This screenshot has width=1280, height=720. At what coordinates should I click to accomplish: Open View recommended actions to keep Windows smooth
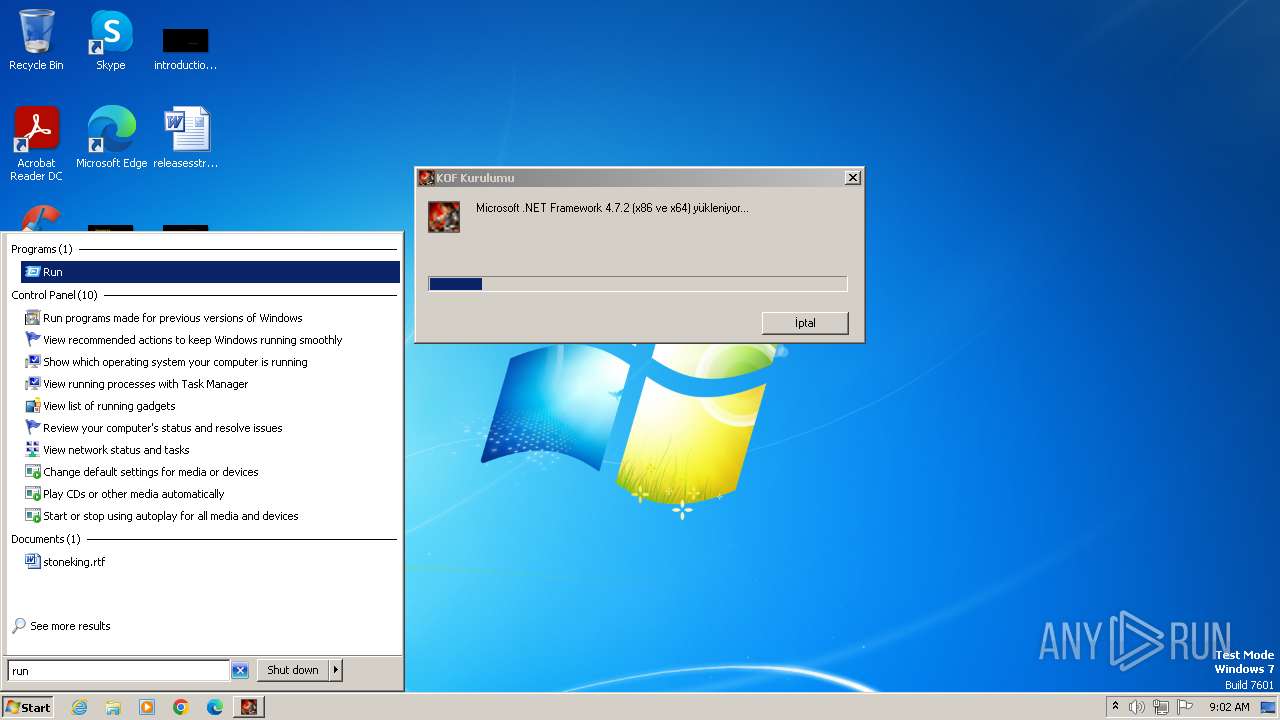(x=183, y=340)
